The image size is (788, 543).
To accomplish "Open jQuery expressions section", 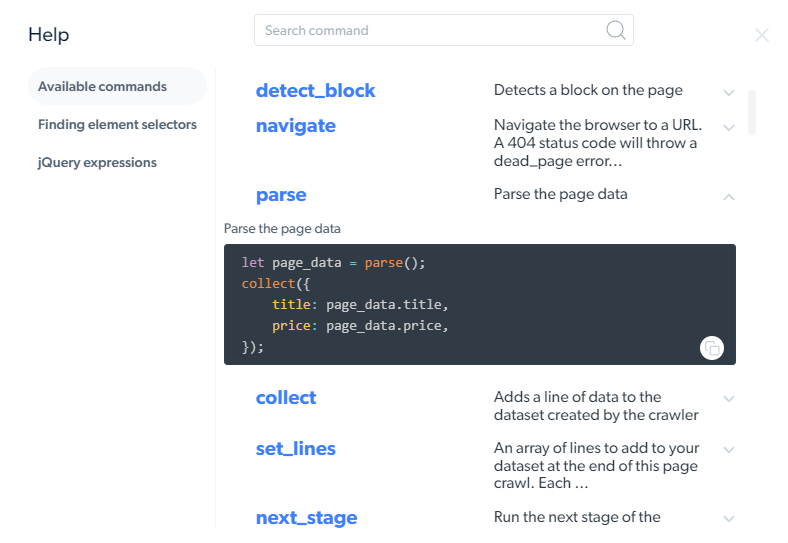I will 97,162.
